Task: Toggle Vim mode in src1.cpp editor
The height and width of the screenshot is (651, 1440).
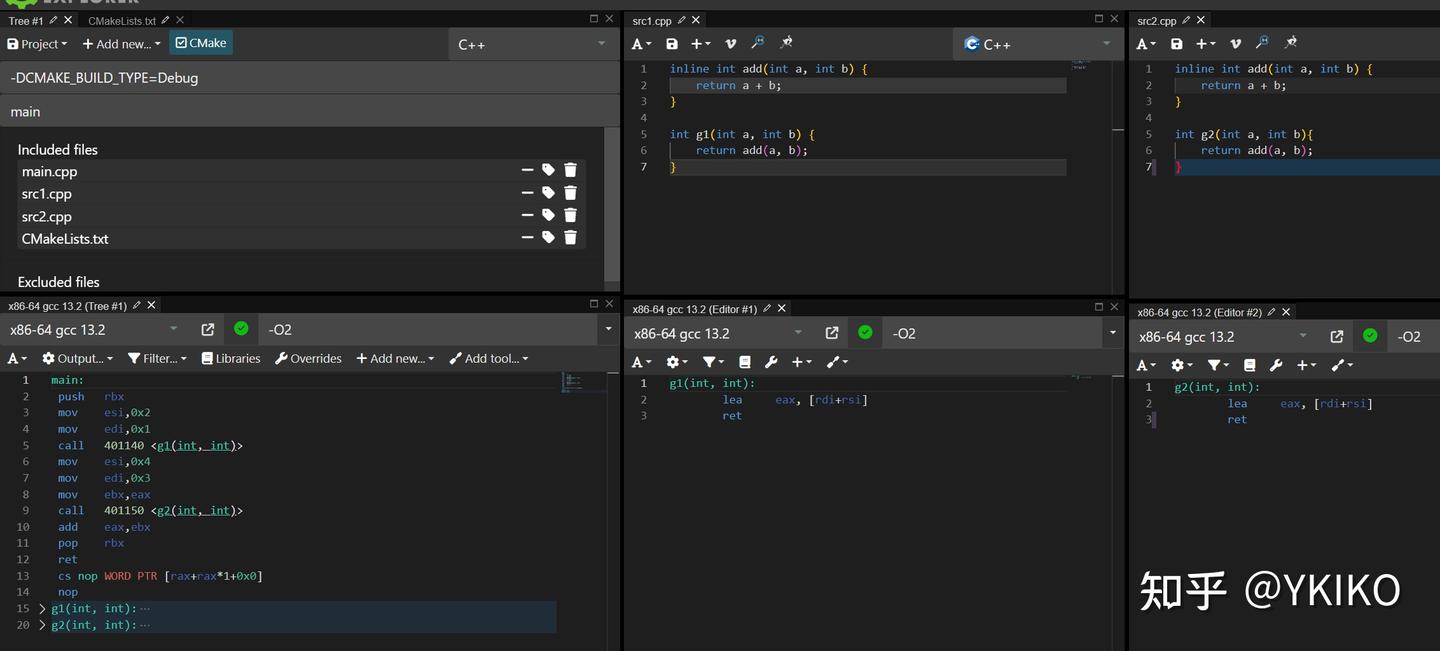Action: [730, 44]
